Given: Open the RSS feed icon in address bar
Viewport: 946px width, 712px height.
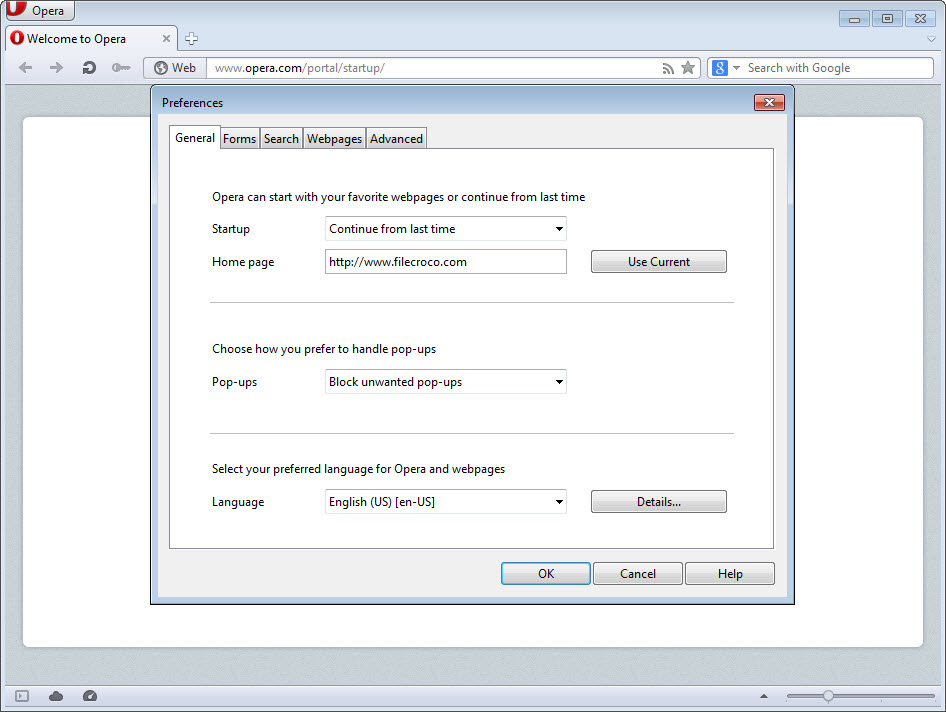Looking at the screenshot, I should (668, 68).
